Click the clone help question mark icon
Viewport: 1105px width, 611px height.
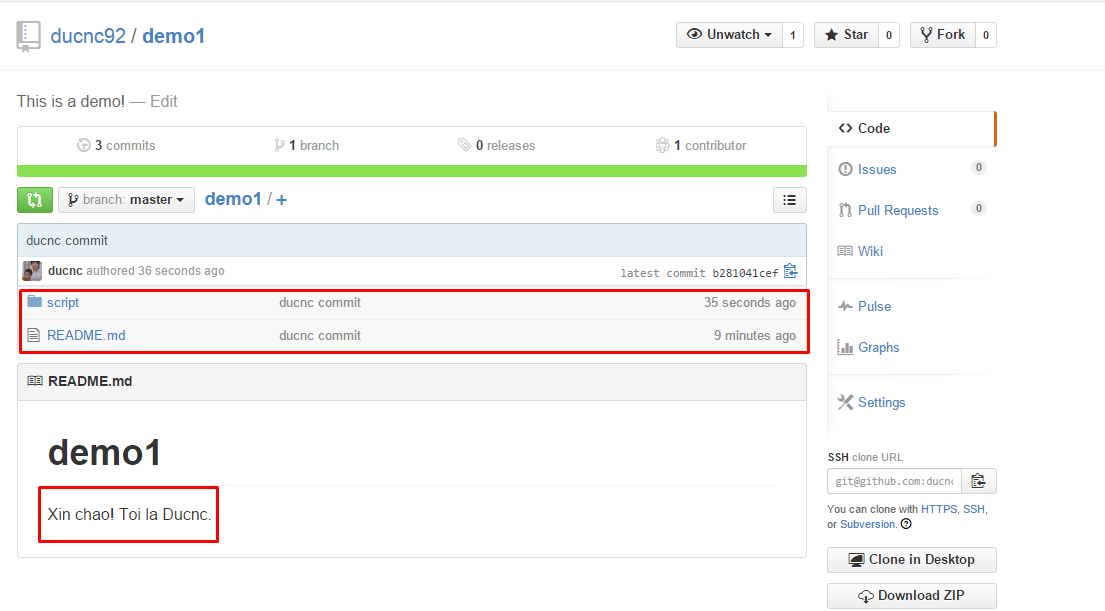tap(906, 524)
